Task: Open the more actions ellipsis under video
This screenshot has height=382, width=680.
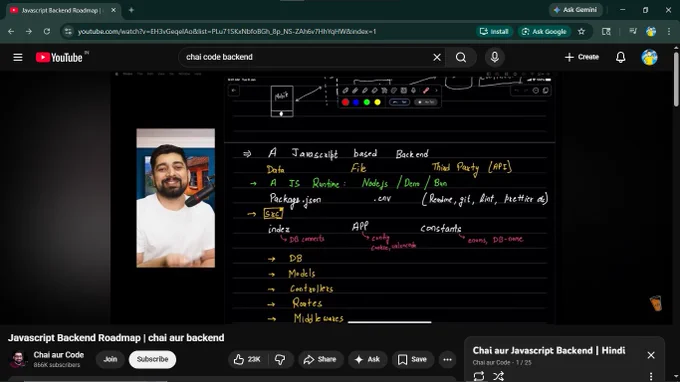Action: tap(448, 359)
